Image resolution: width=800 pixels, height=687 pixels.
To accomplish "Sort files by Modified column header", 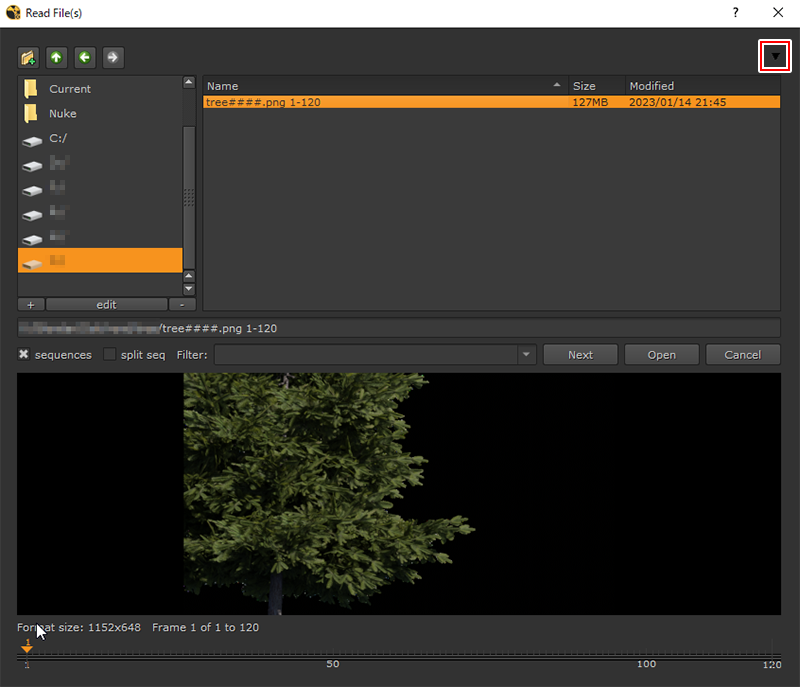I will click(700, 86).
